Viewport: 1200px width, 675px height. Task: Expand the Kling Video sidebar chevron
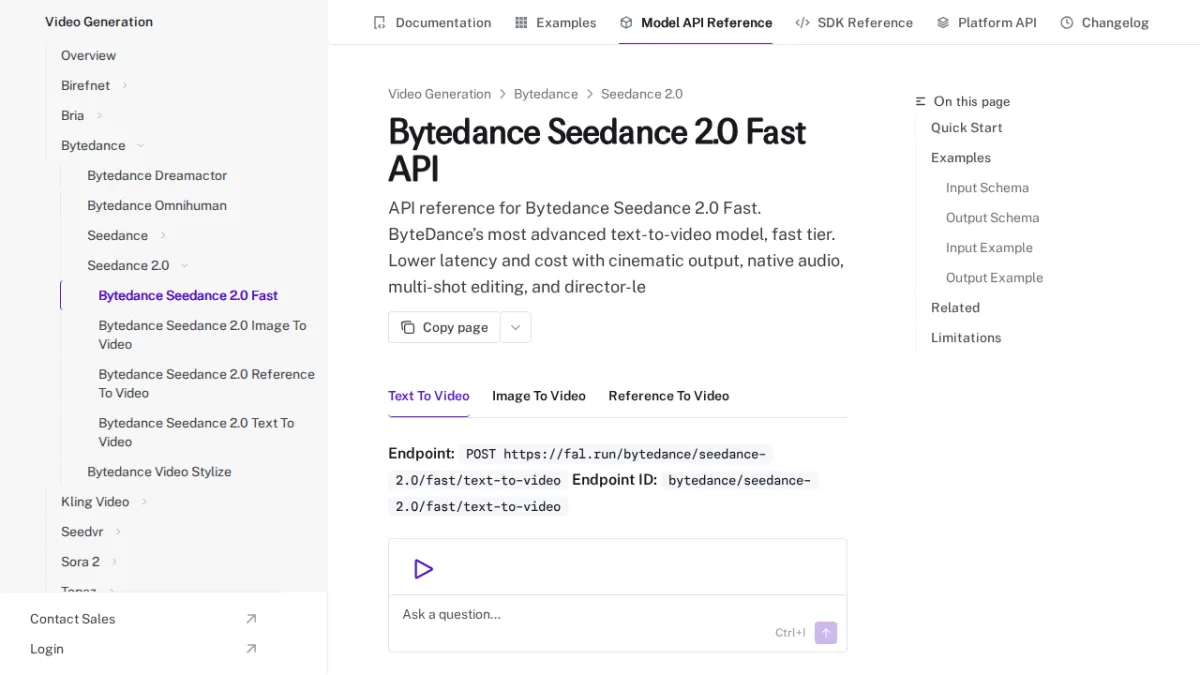tap(144, 501)
